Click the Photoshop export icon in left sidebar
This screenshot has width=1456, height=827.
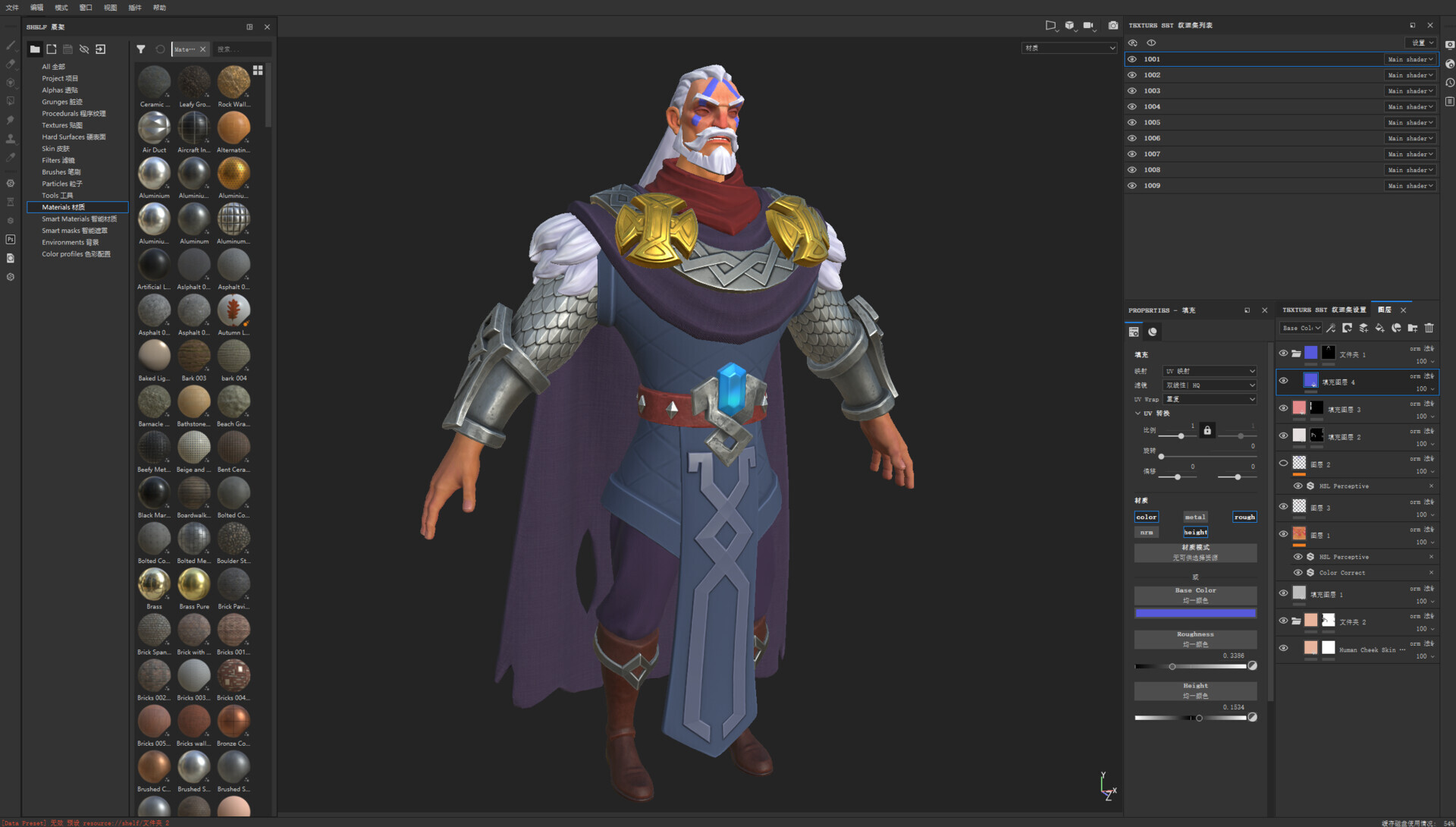coord(10,239)
